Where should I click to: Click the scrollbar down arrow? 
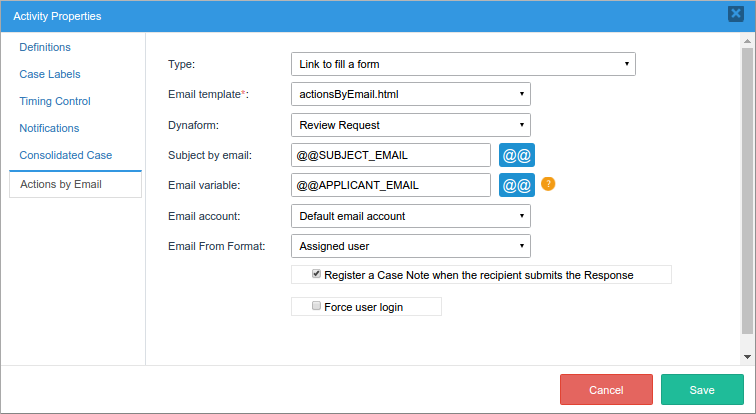coord(748,357)
